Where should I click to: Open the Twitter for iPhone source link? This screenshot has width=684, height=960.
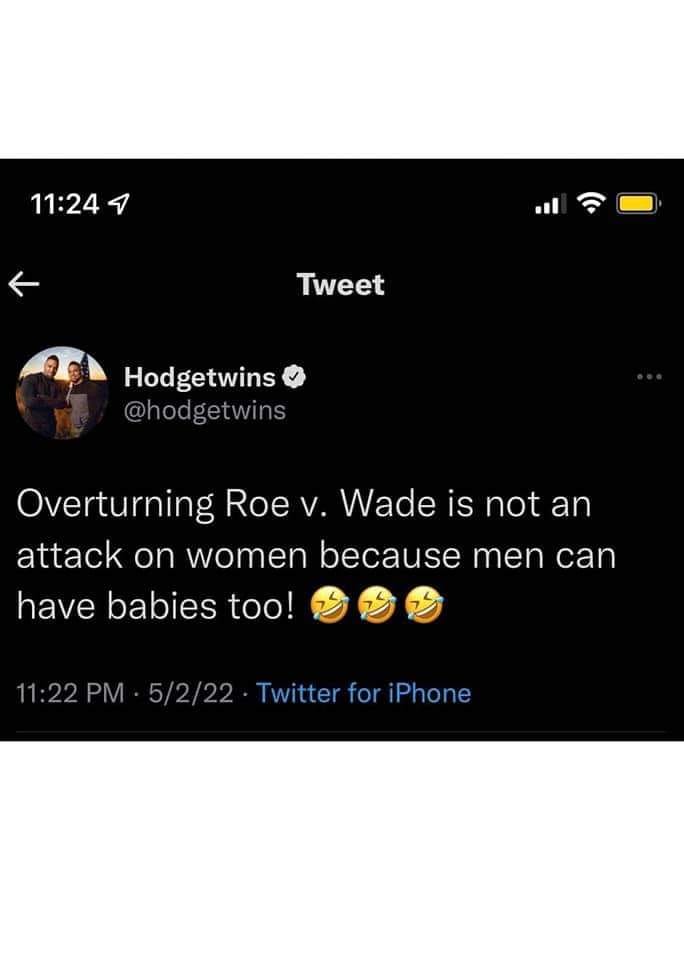coord(364,693)
